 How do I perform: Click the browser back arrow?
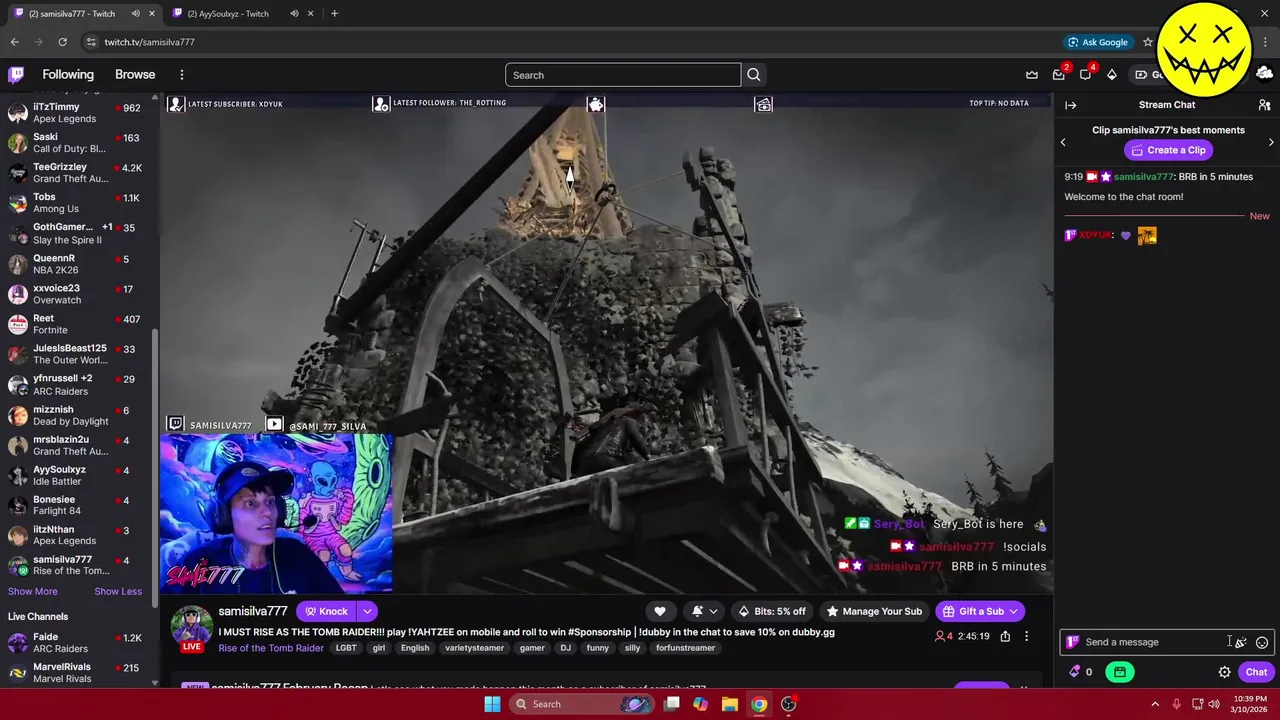tap(14, 42)
